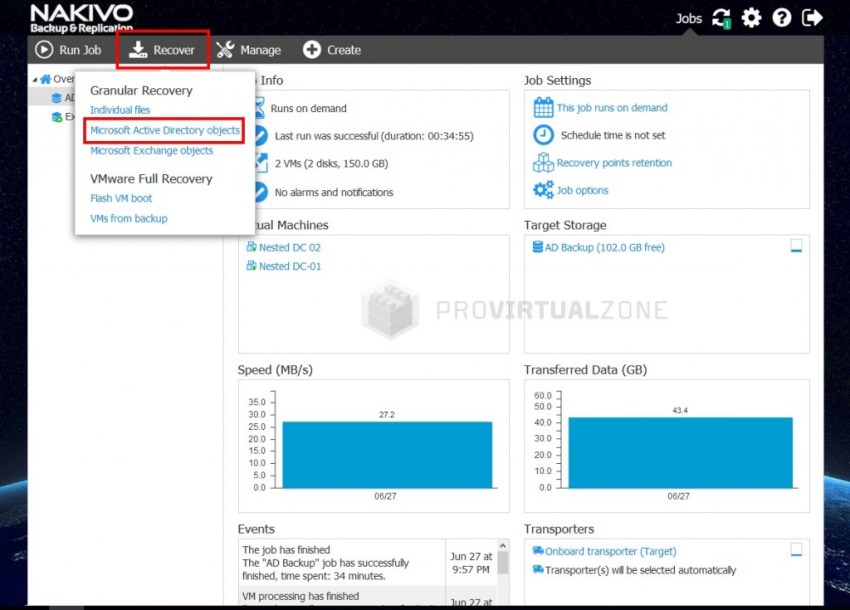Screen dimensions: 850x610
Task: Click the log out icon
Action: (x=812, y=18)
